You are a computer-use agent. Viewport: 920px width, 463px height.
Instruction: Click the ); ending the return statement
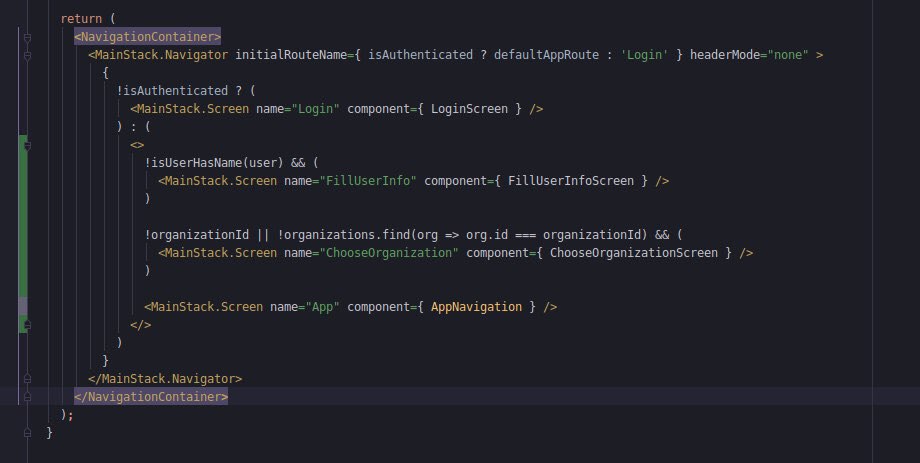(67, 415)
